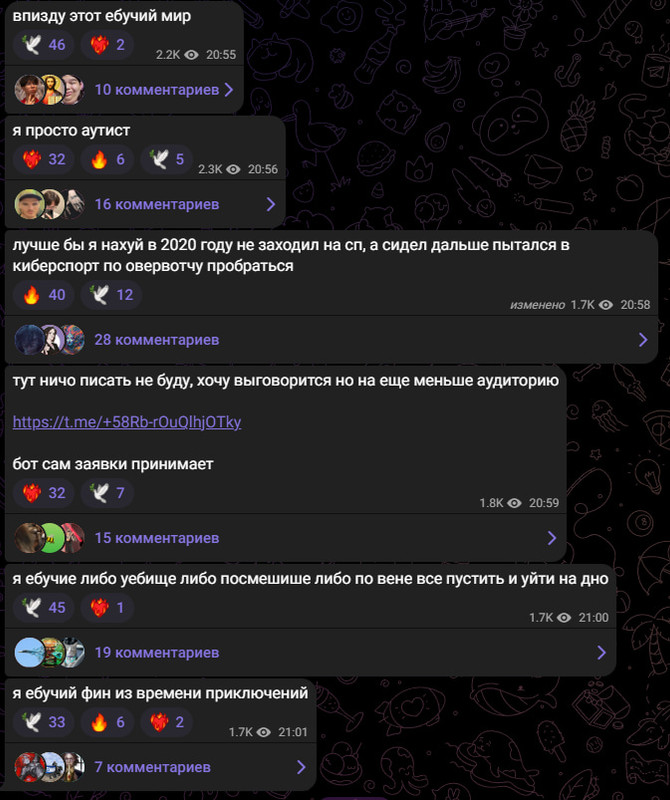The height and width of the screenshot is (800, 670).
Task: Click the fire reaction with 6 on 'я просто аутист'
Action: [107, 159]
